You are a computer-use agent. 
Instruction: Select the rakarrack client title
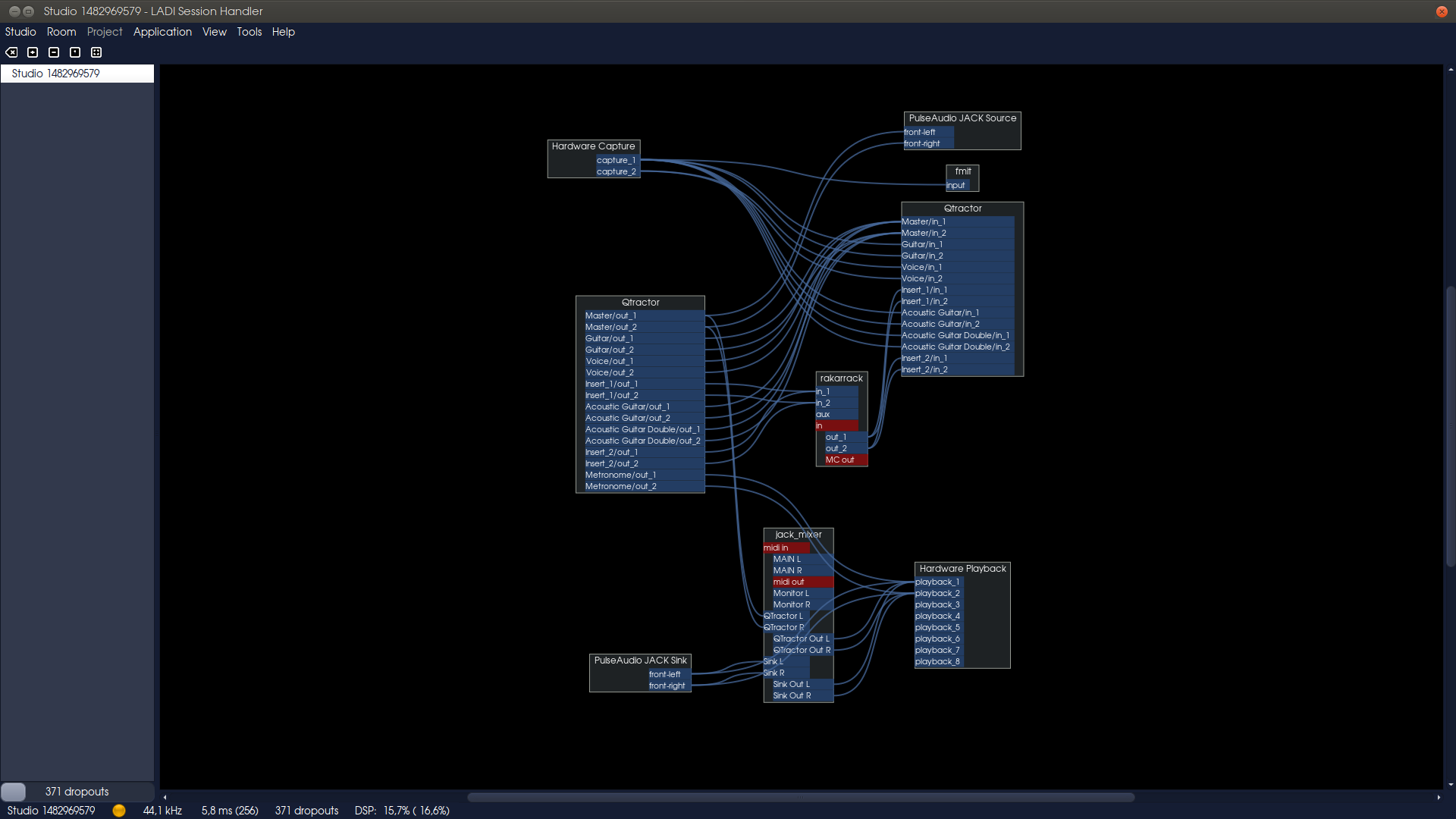(841, 378)
